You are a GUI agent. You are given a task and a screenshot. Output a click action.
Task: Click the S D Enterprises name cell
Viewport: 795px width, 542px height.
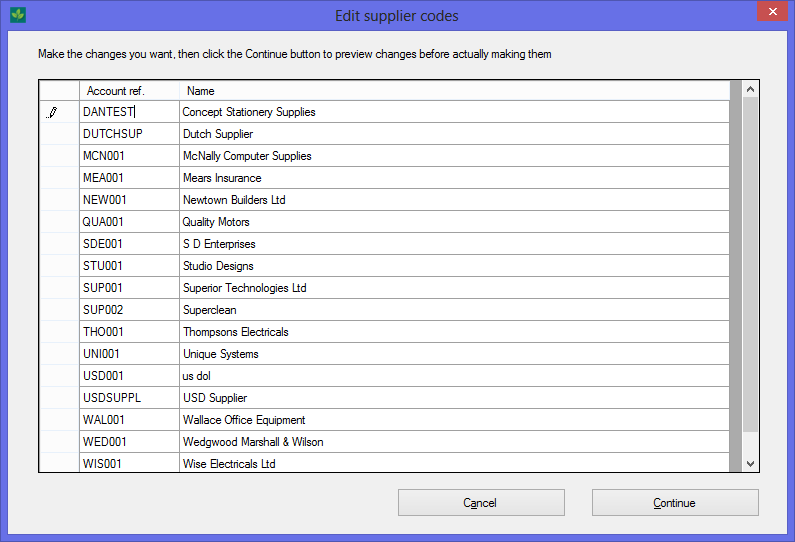(x=454, y=244)
